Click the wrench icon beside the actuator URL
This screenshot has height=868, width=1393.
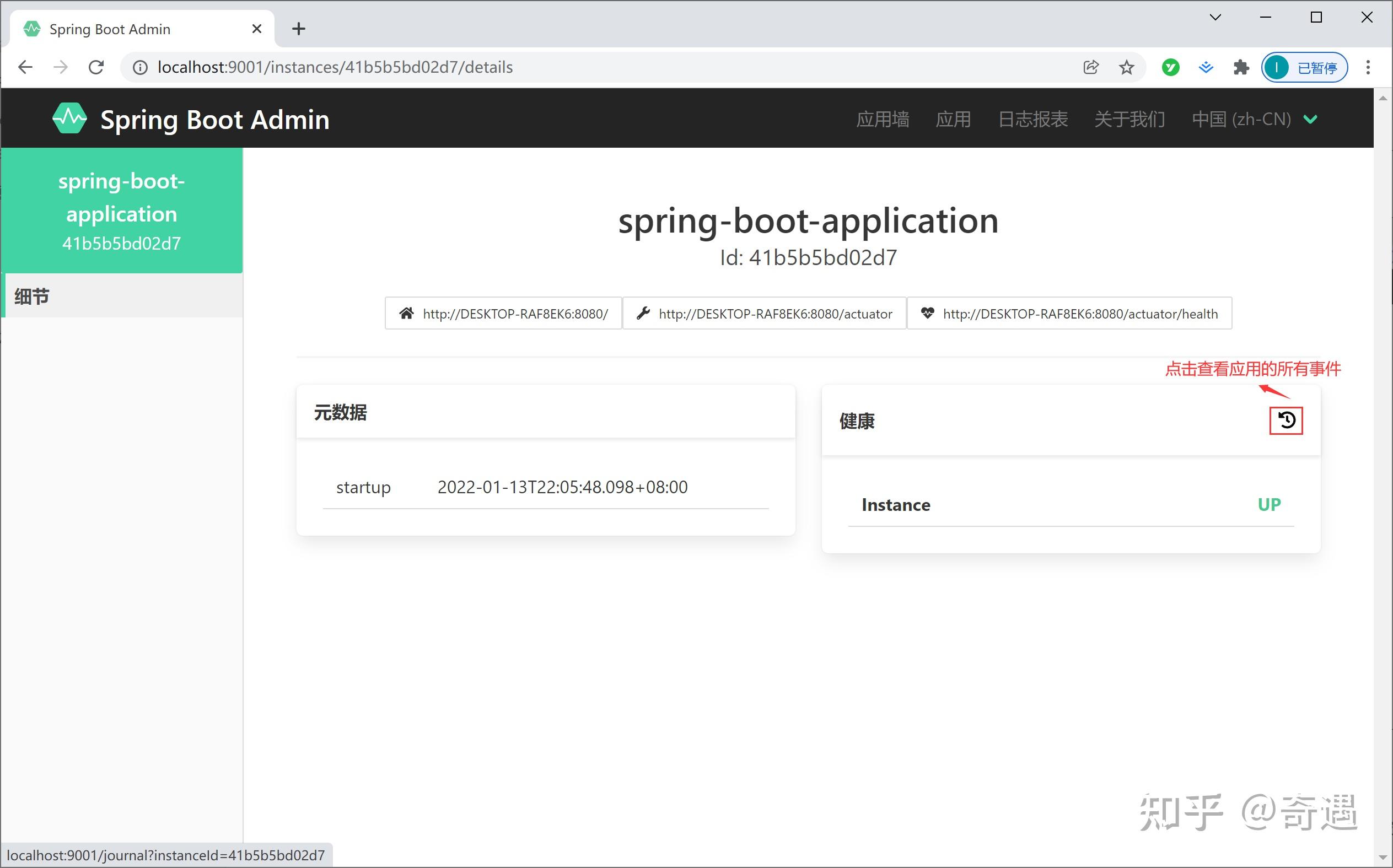(x=643, y=314)
